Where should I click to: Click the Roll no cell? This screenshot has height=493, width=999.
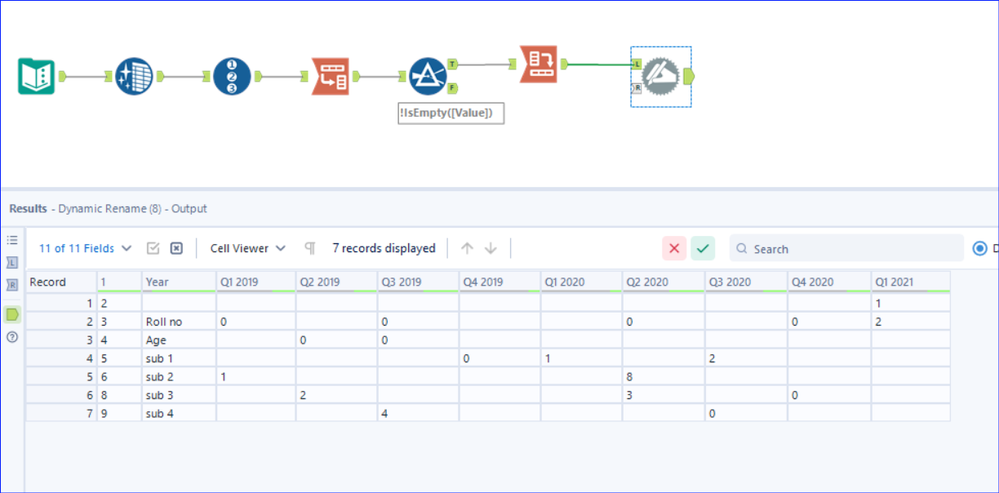click(179, 322)
